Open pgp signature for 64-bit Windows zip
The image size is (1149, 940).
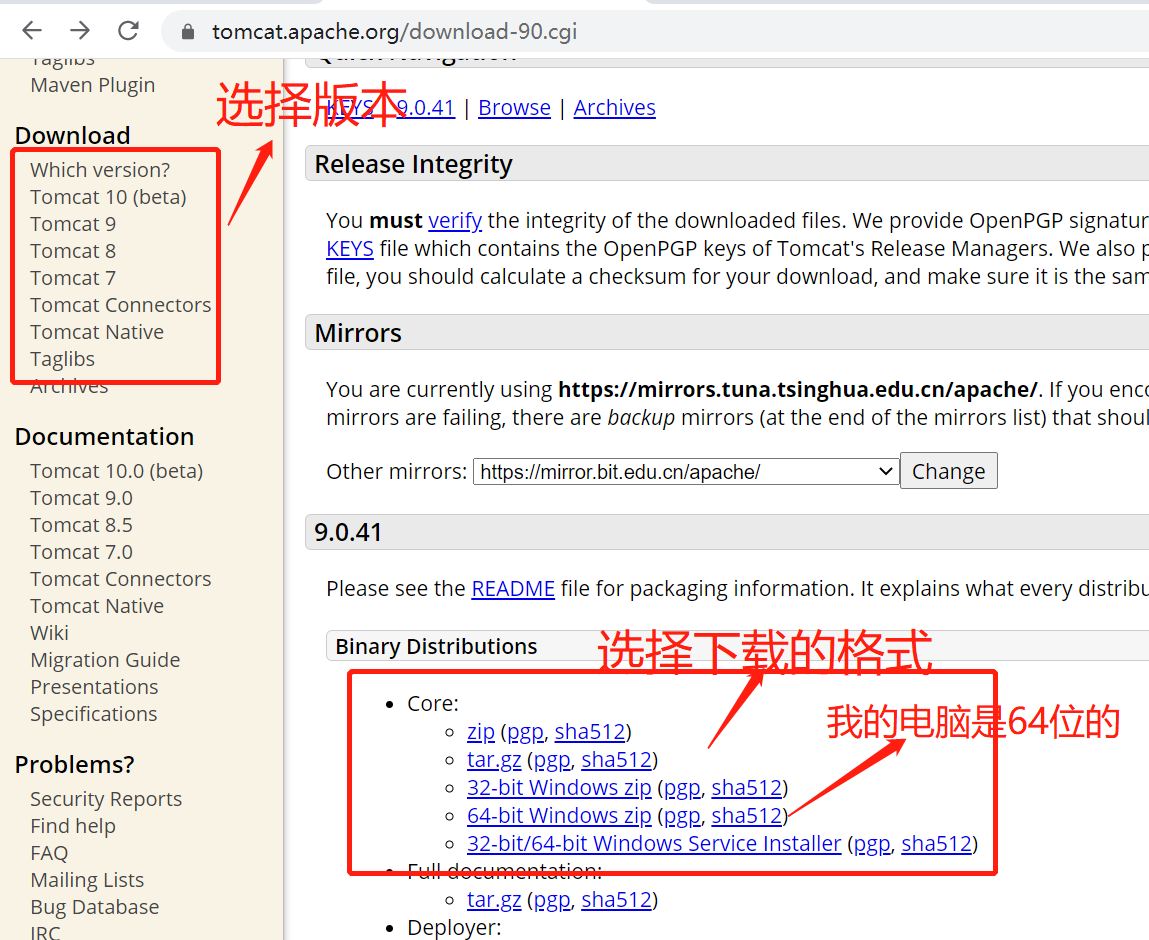coord(682,815)
